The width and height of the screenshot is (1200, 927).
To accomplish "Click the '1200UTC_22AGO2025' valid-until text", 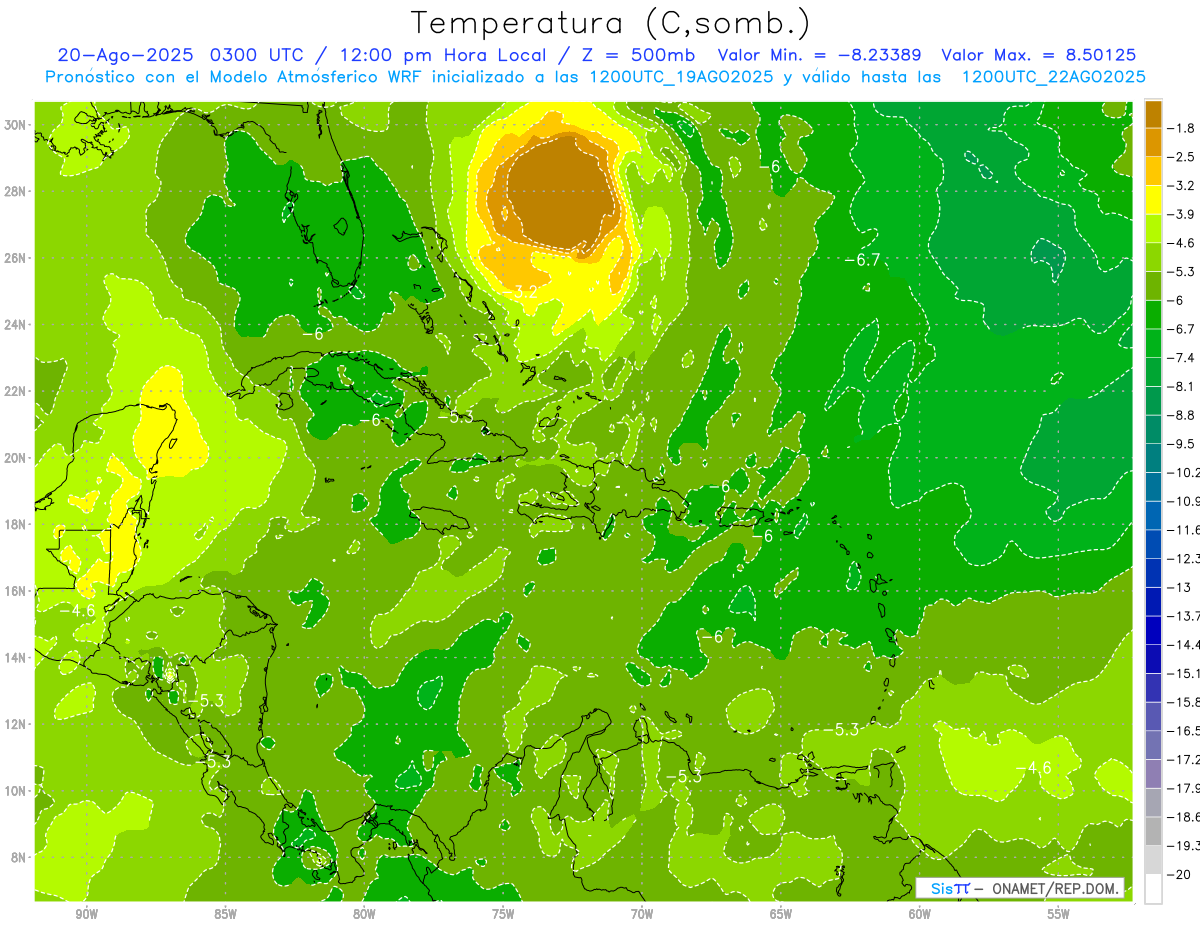I will pyautogui.click(x=1053, y=76).
